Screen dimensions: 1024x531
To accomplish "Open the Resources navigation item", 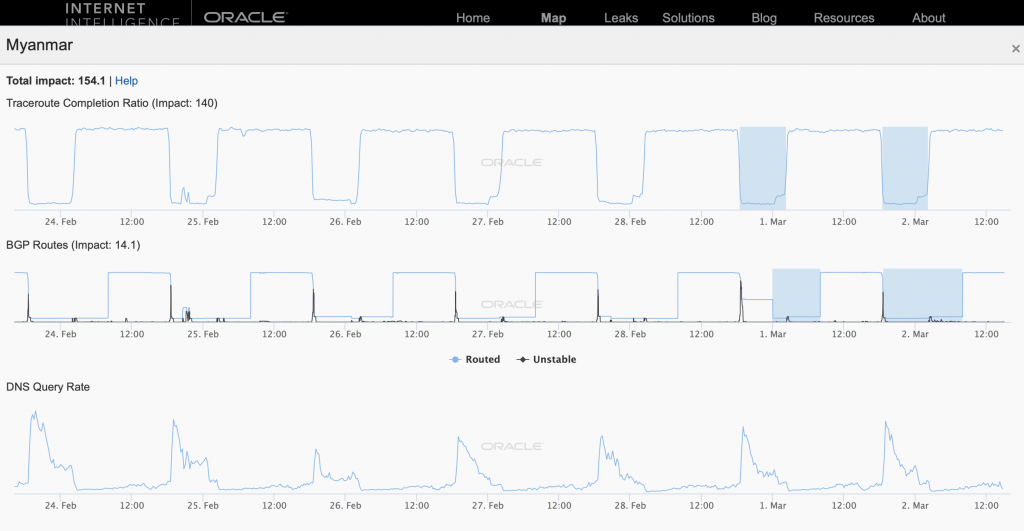I will [x=844, y=18].
